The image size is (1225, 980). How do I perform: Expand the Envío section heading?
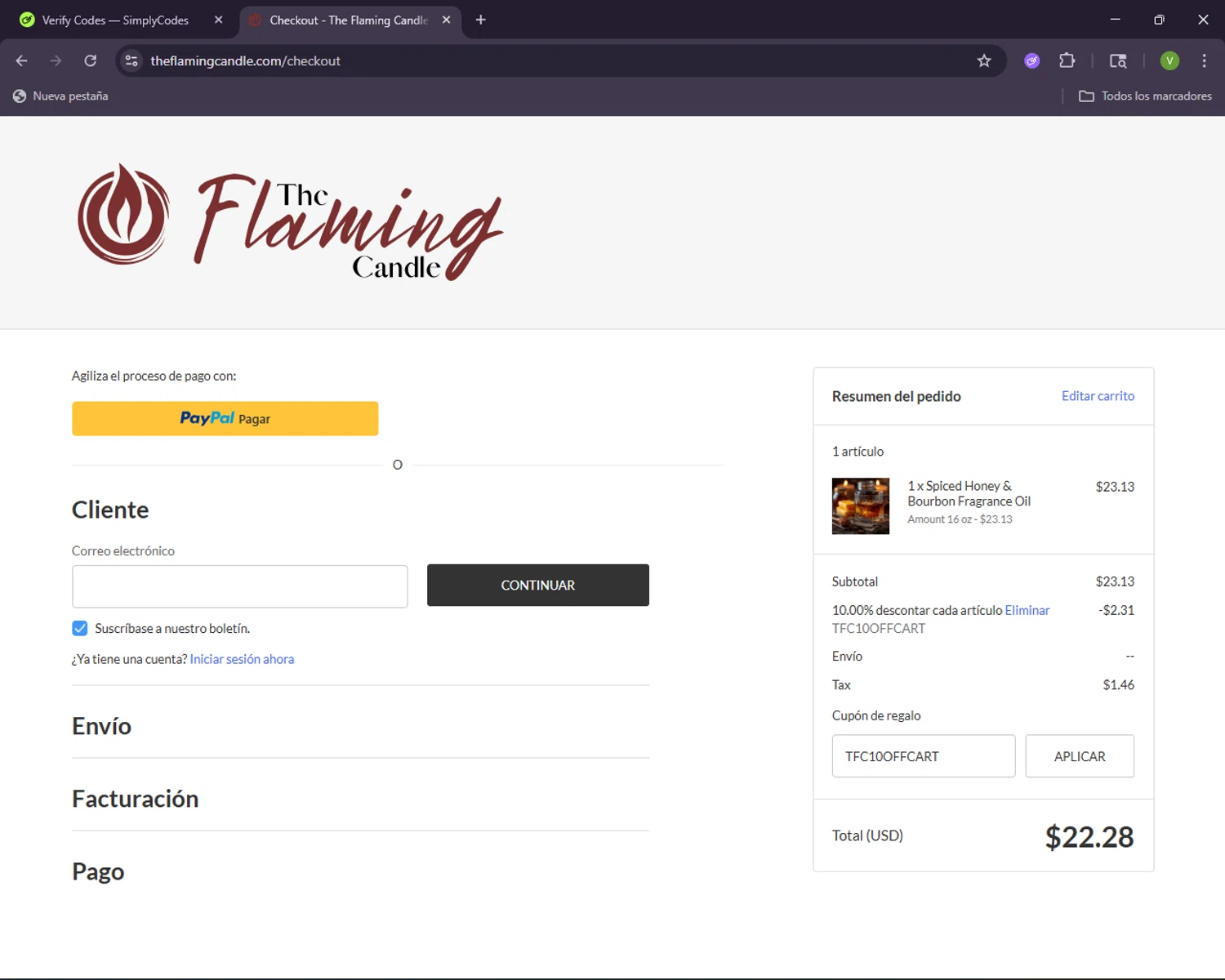[101, 726]
